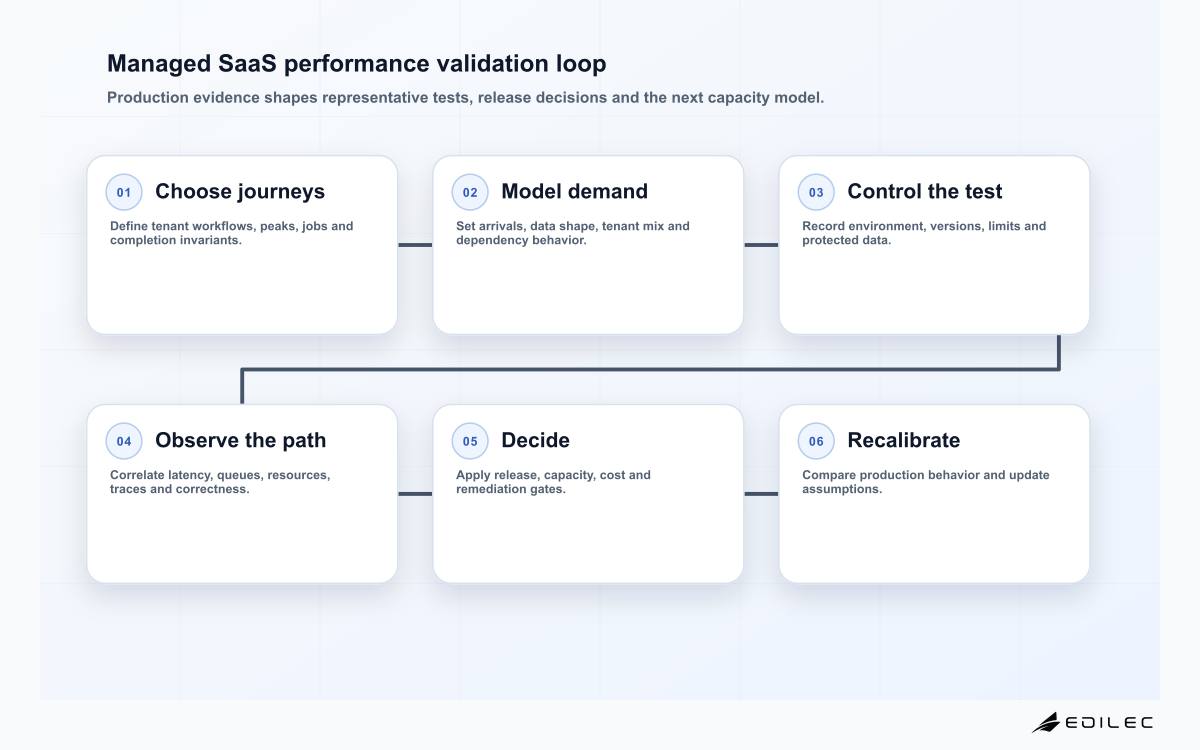The height and width of the screenshot is (750, 1200).
Task: Select the Choose journeys heading
Action: click(x=240, y=192)
